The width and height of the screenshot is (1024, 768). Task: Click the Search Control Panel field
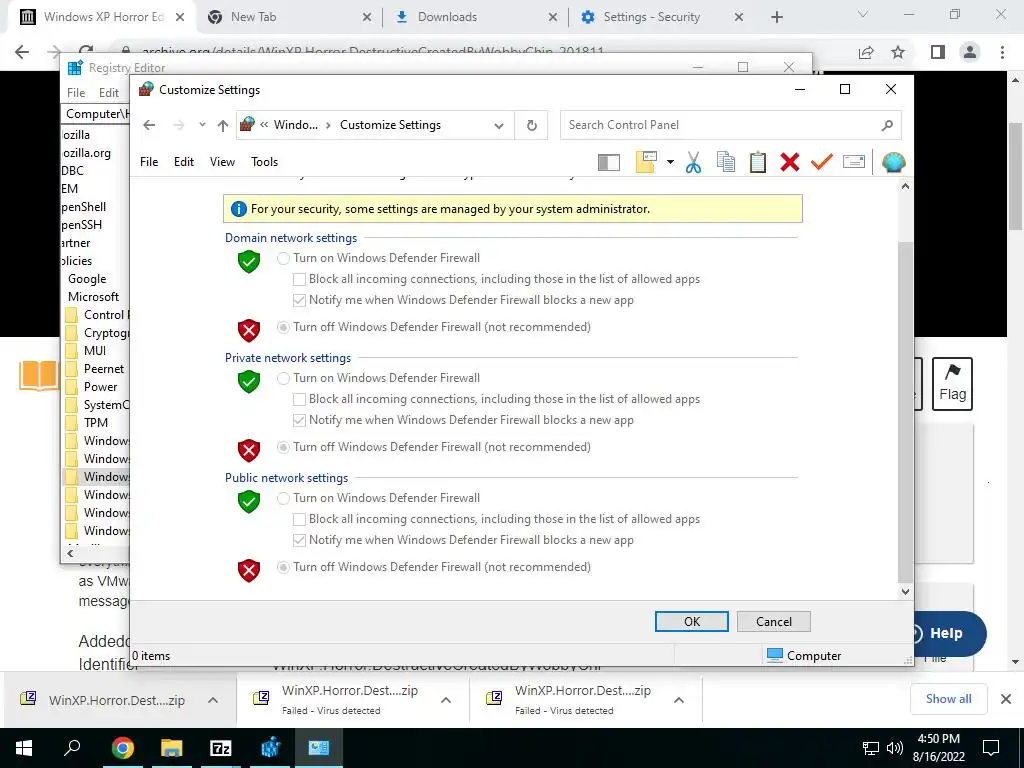pyautogui.click(x=731, y=125)
